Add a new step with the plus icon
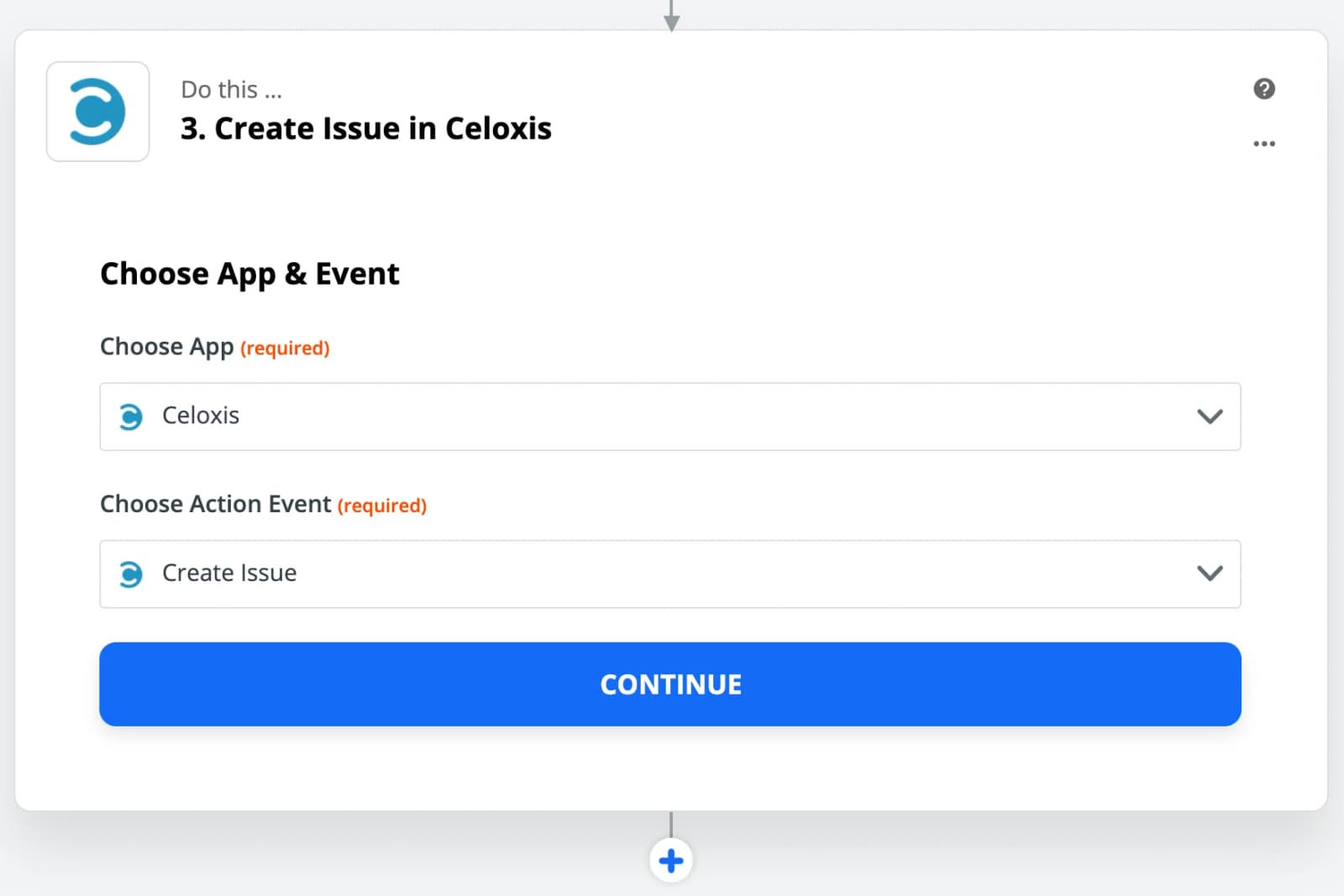 coord(671,861)
